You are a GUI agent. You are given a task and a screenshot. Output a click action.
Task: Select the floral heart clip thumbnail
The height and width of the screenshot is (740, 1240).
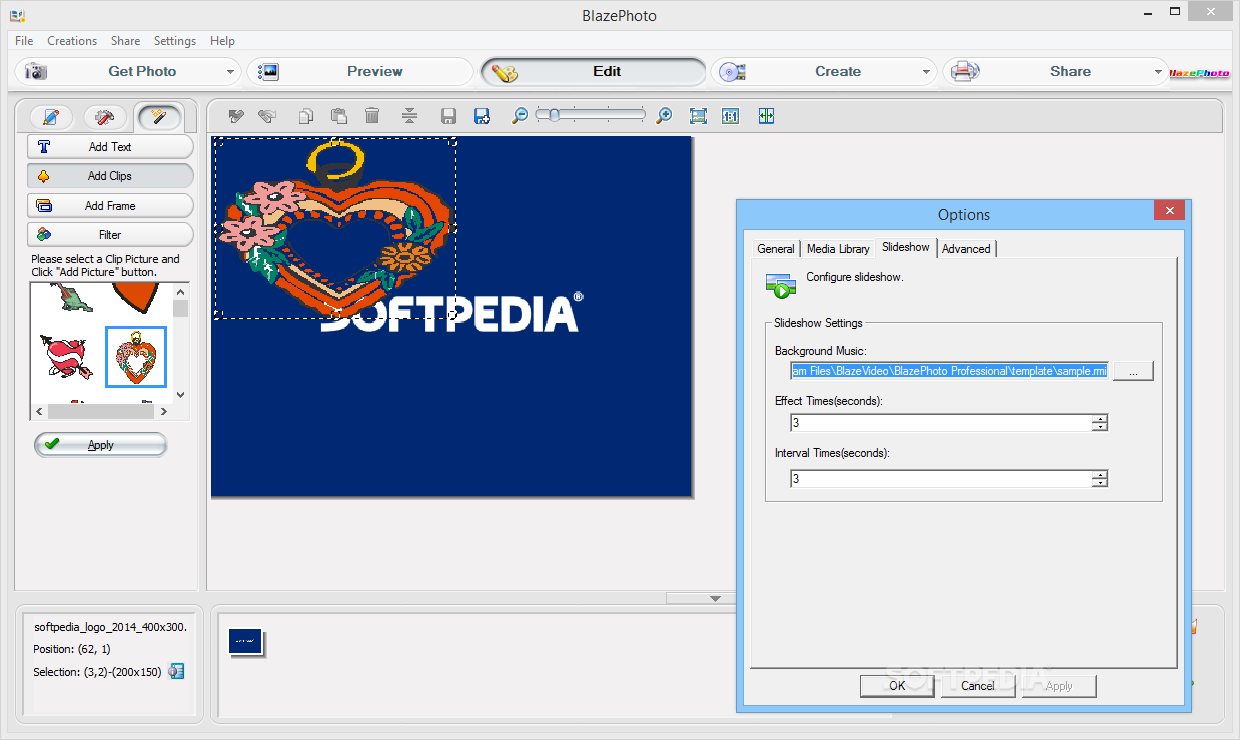136,357
